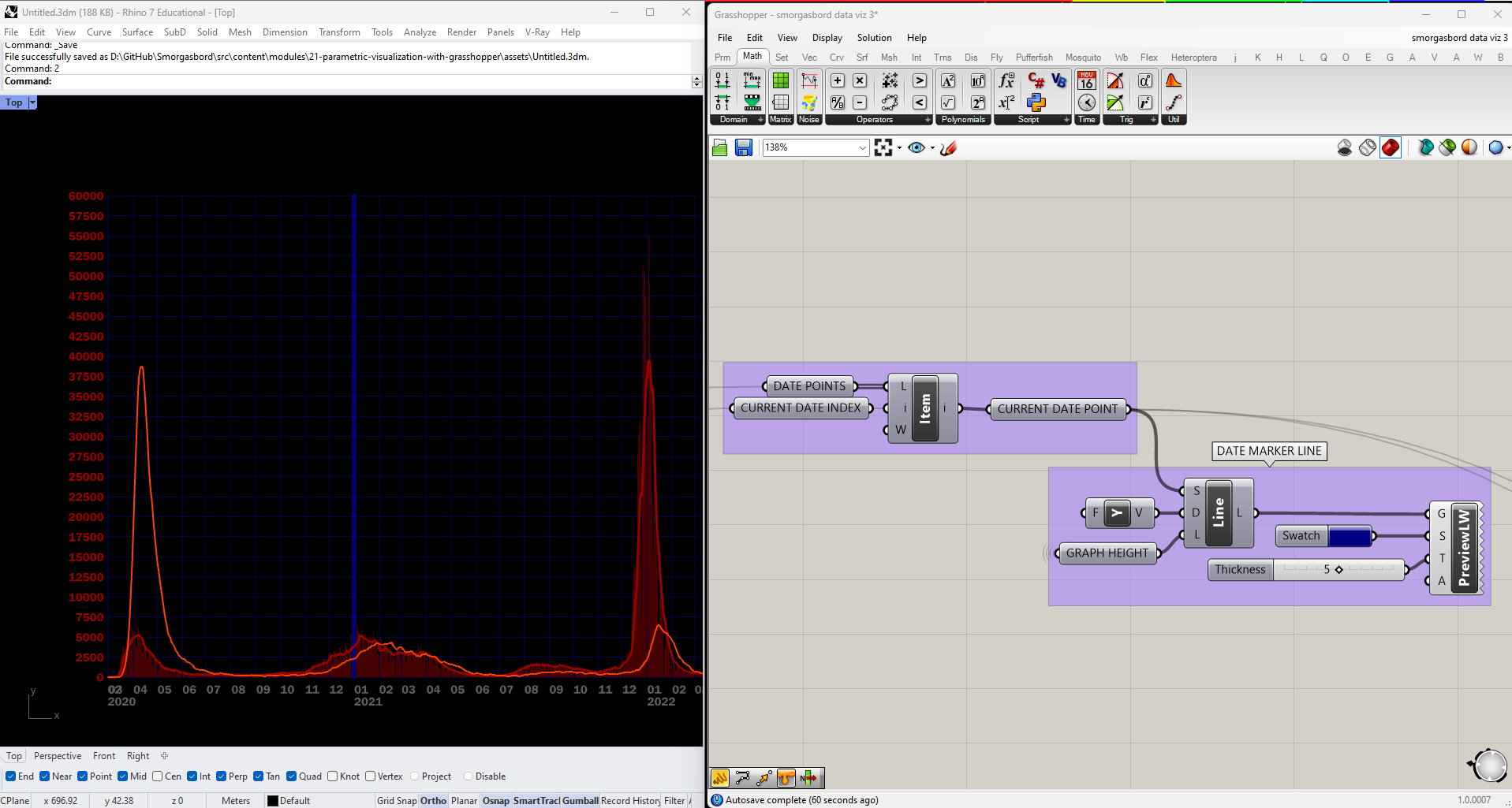Turn on the Knot osnap checkbox
The width and height of the screenshot is (1512, 808).
coord(333,776)
